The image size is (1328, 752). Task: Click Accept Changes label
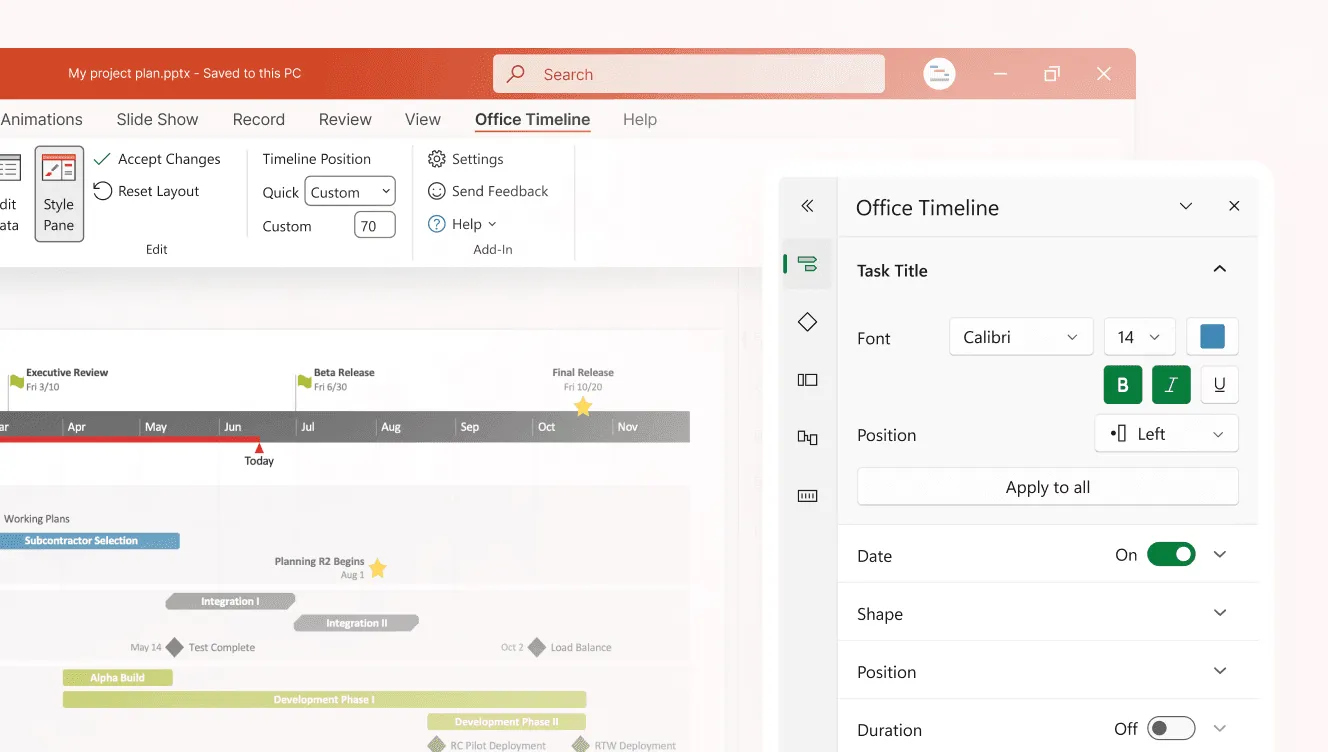tap(169, 159)
